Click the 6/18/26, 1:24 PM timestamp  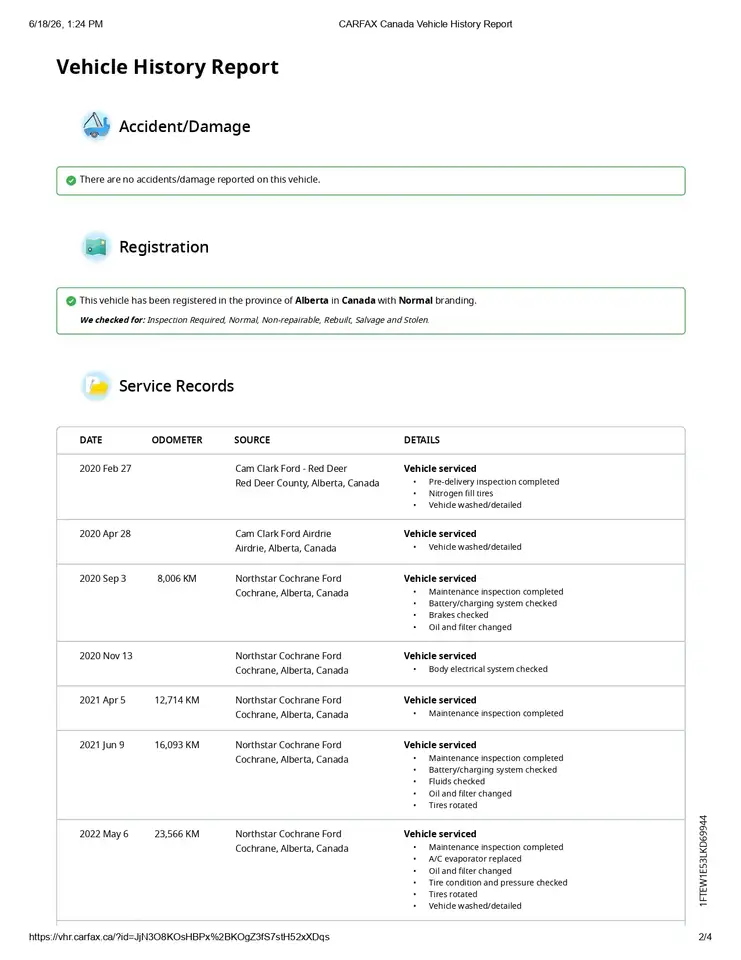(66, 24)
